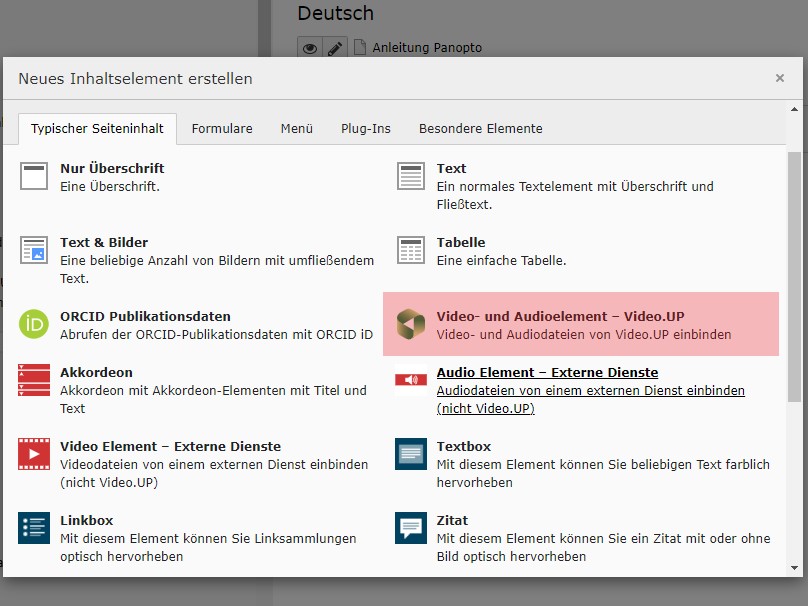Open the Plug-Ins tab
This screenshot has height=606, width=808.
366,128
